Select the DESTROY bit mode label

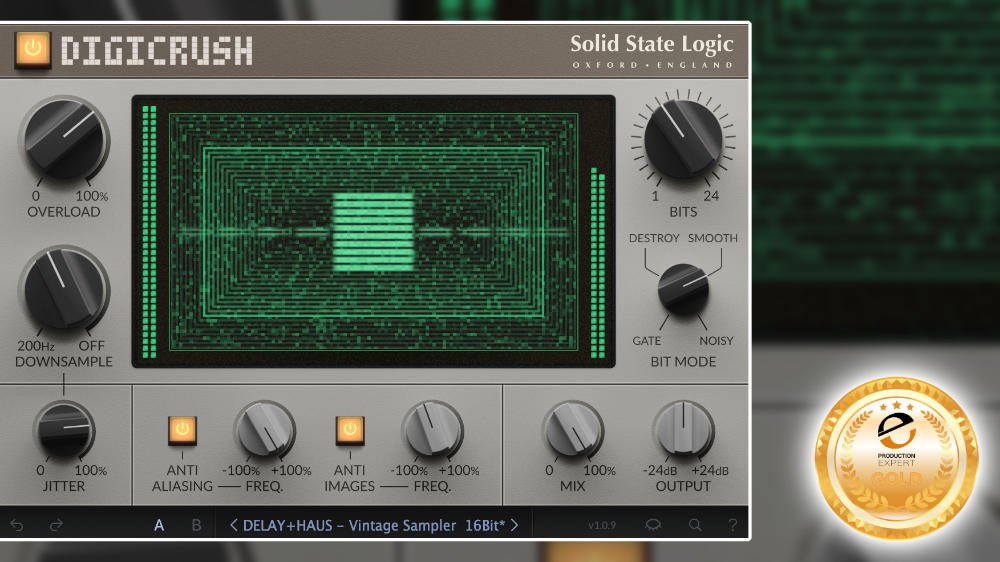[x=654, y=238]
